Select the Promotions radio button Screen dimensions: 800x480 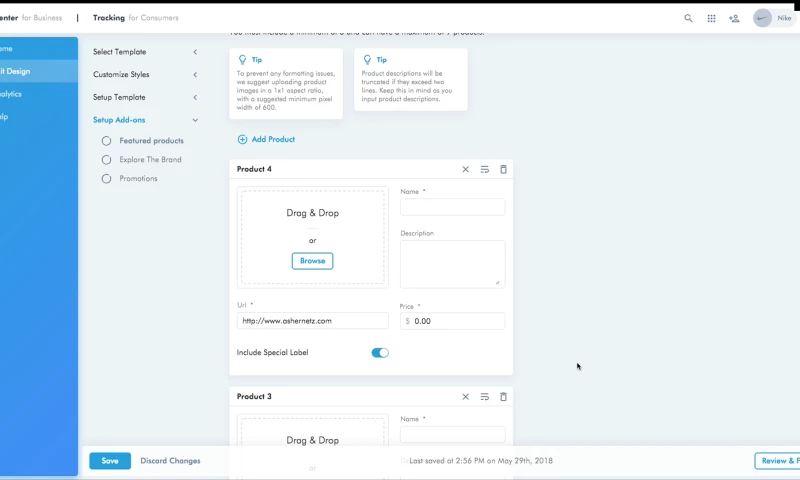point(106,179)
